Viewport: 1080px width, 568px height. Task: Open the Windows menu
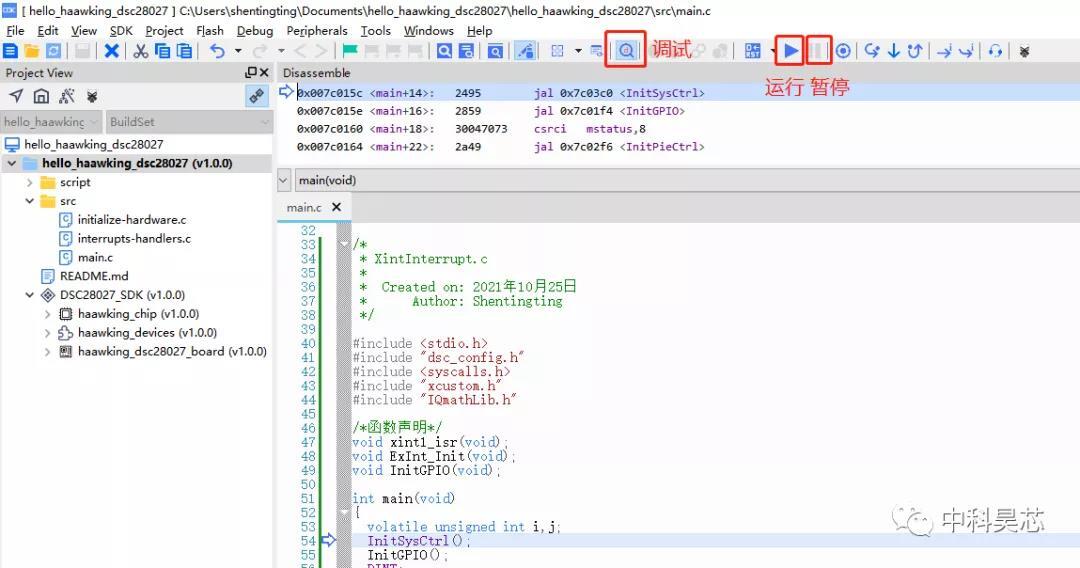point(428,31)
